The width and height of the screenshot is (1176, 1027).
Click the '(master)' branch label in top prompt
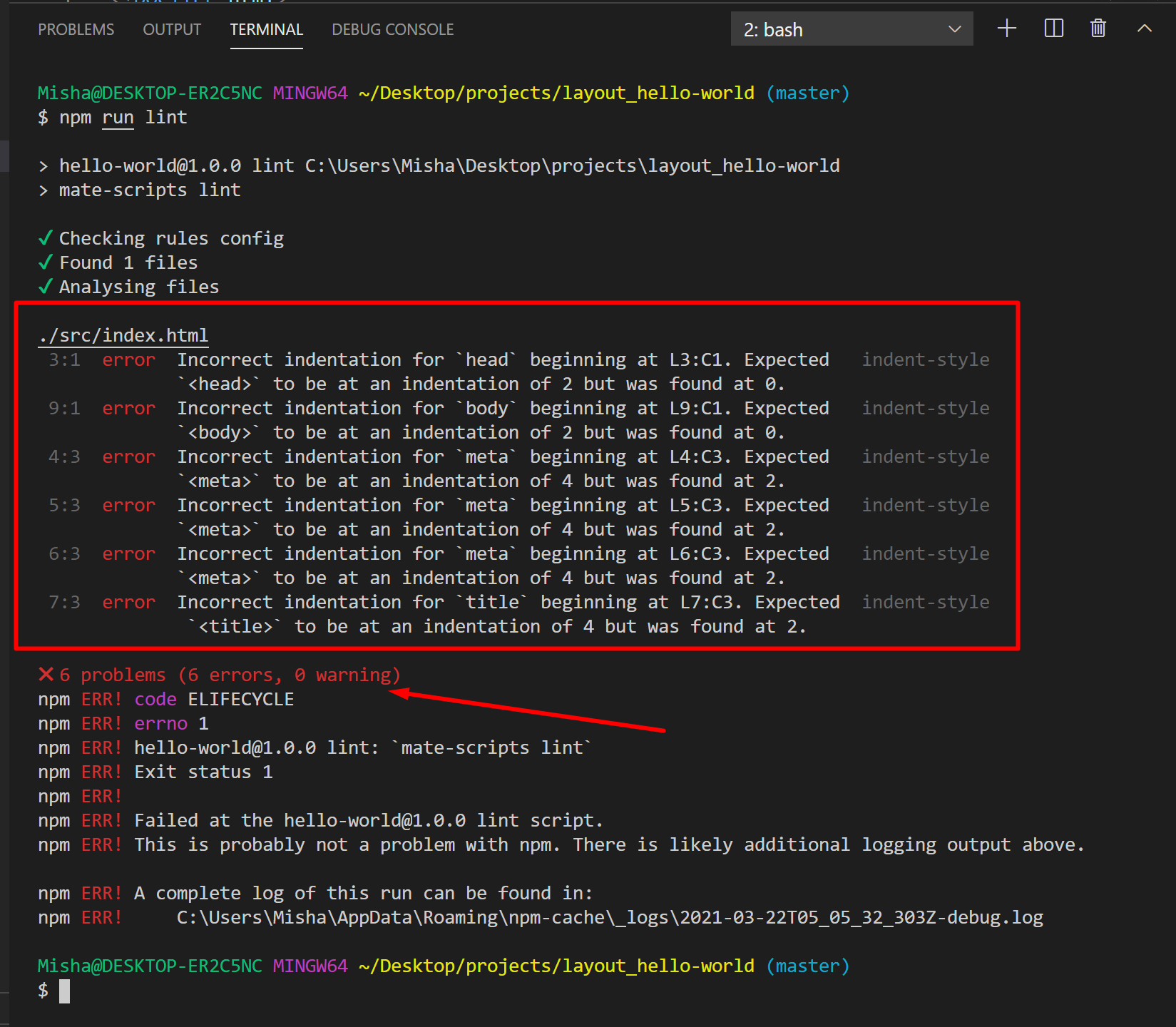coord(808,93)
